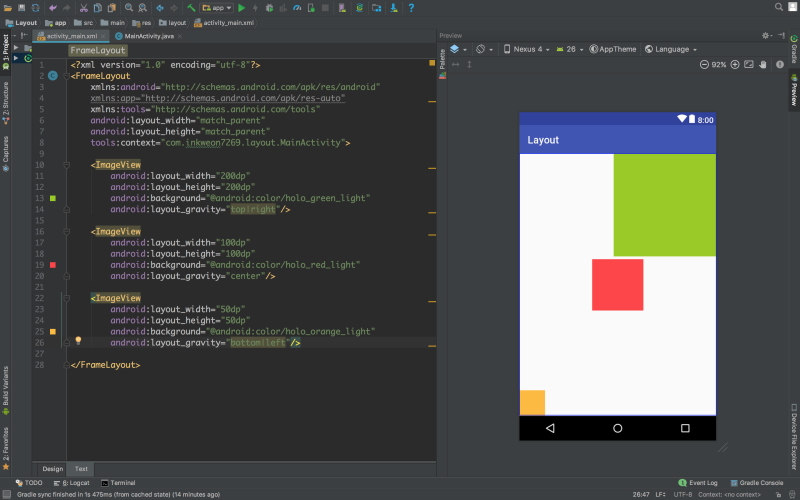Zoom out the layout preview

[x=703, y=65]
